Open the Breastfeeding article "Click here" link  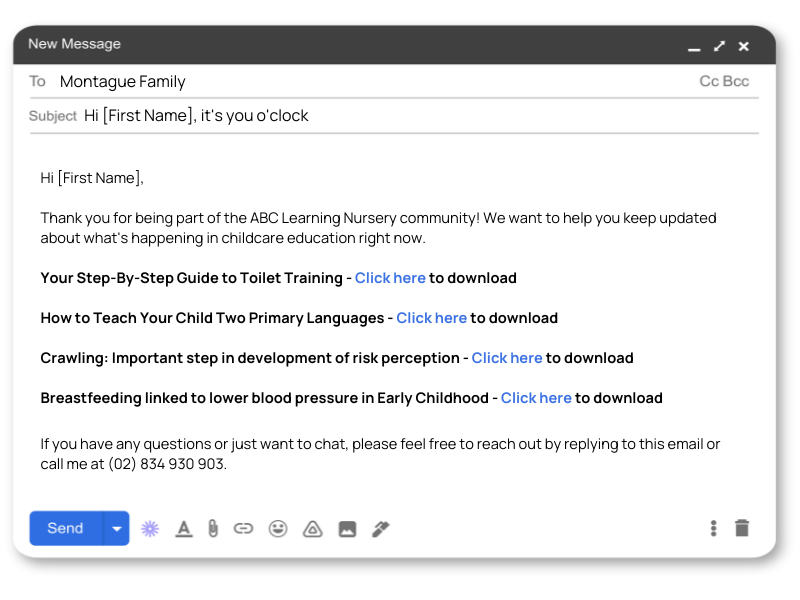536,398
